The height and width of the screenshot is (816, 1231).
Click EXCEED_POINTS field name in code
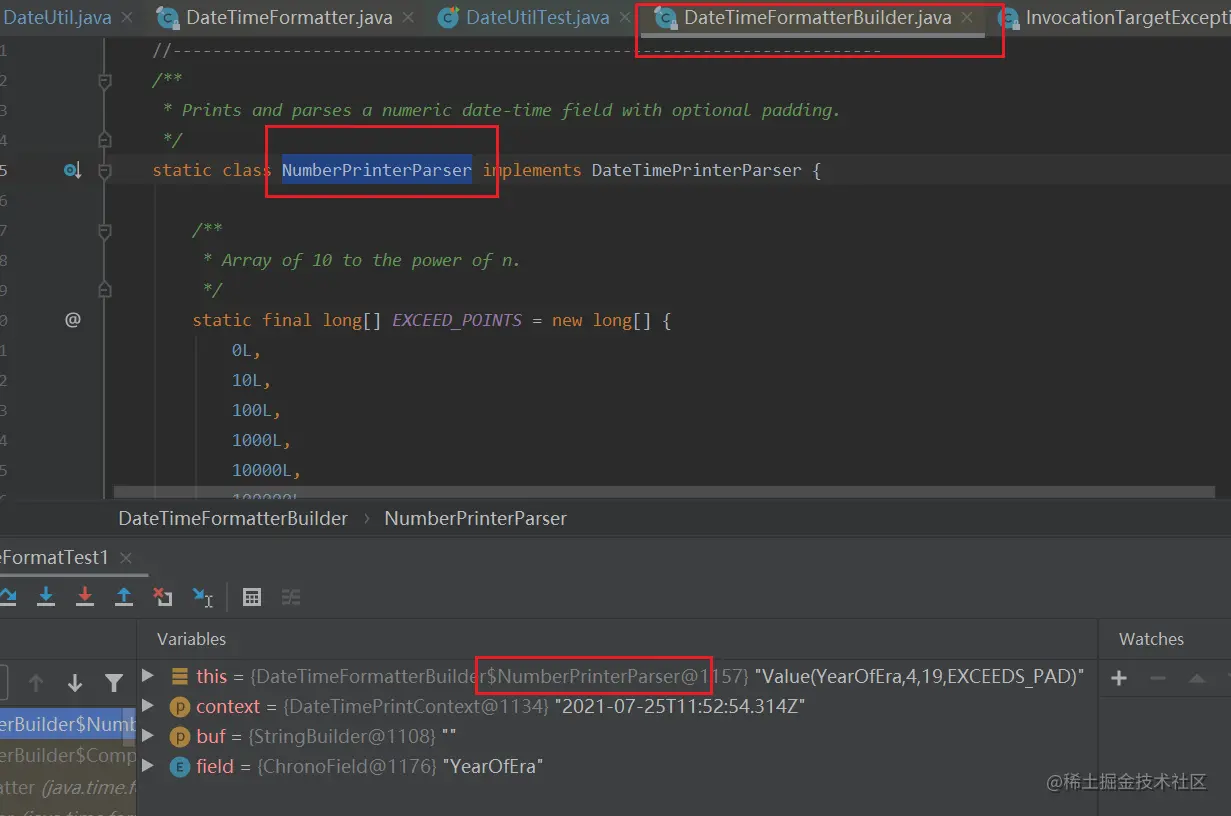(x=457, y=320)
